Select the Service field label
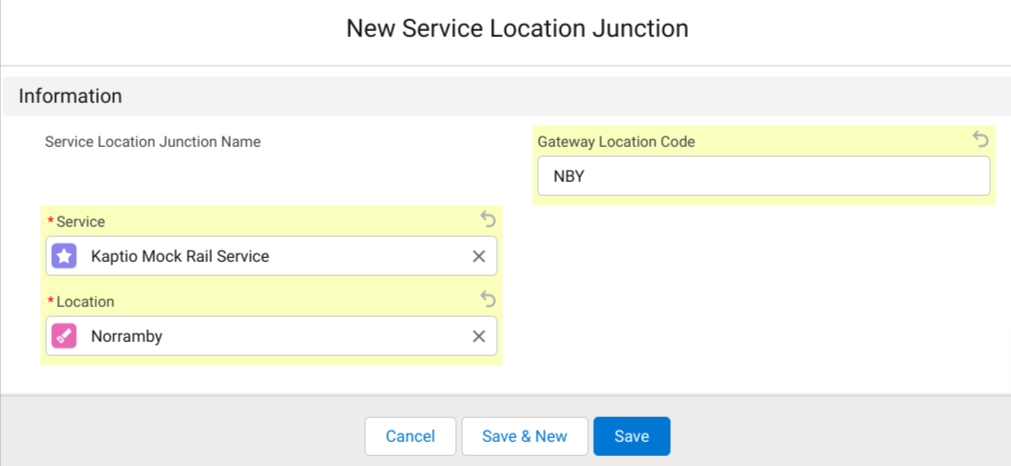This screenshot has width=1011, height=466. click(81, 221)
